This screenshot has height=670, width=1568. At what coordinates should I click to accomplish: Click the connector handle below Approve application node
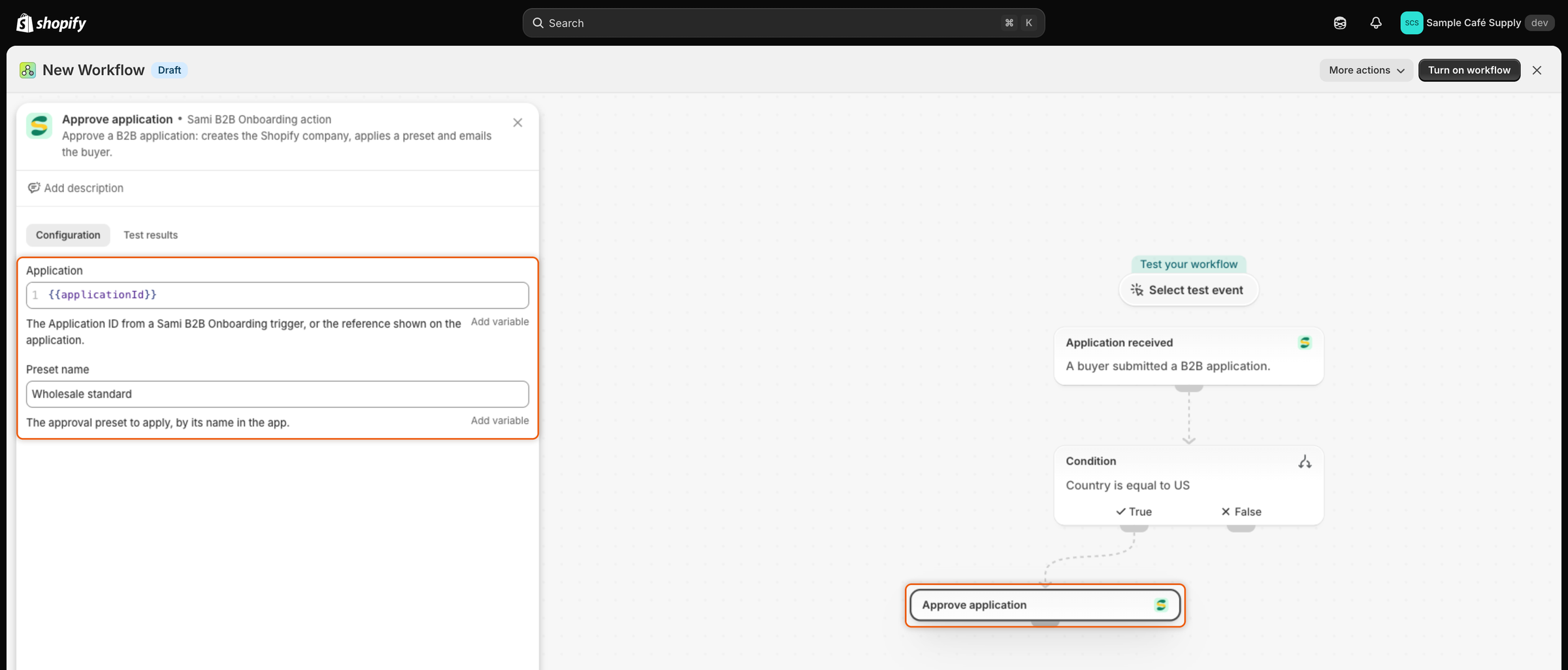pos(1045,624)
